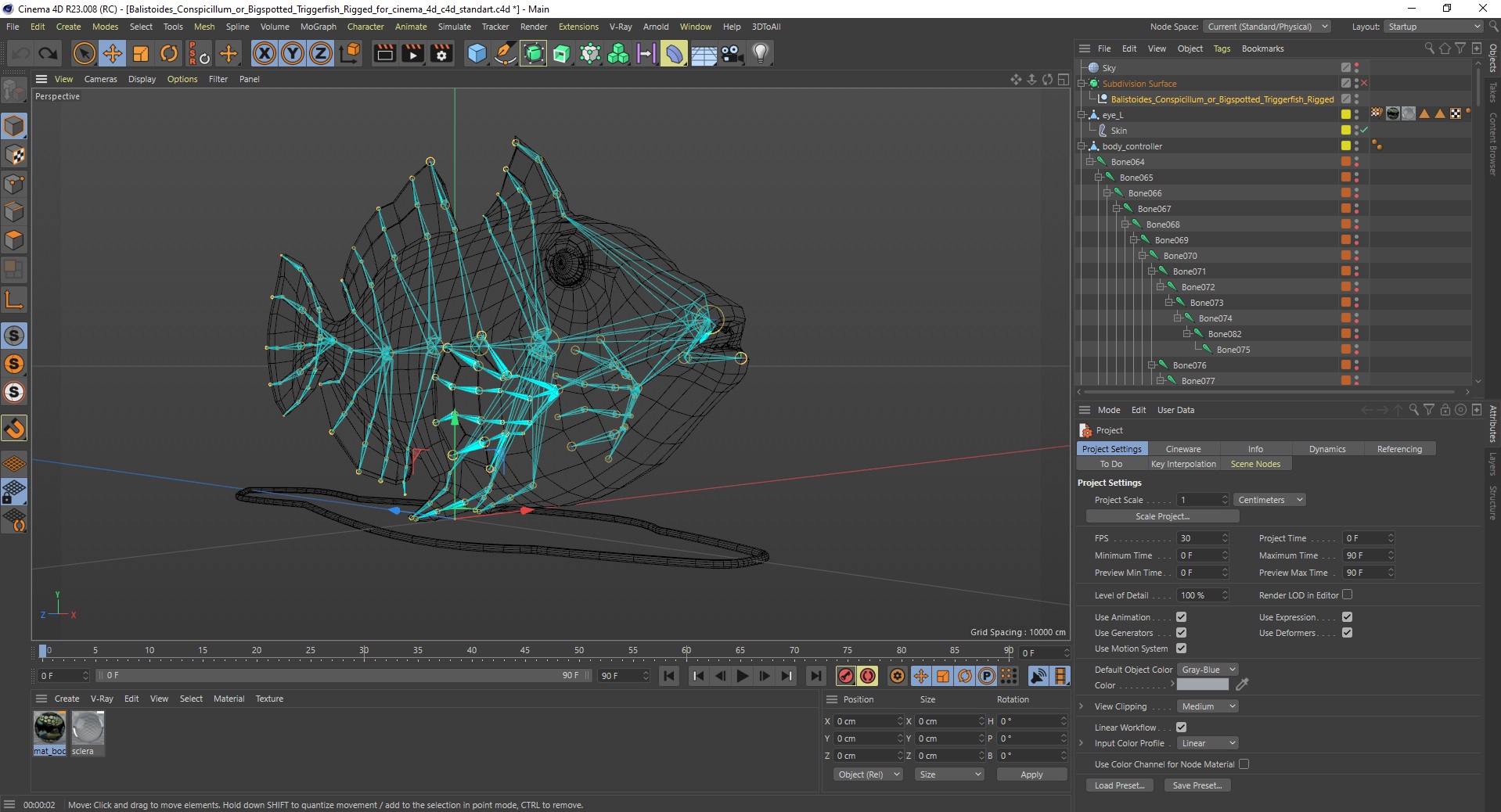Go to start of animation
The width and height of the screenshot is (1501, 812).
[x=669, y=676]
